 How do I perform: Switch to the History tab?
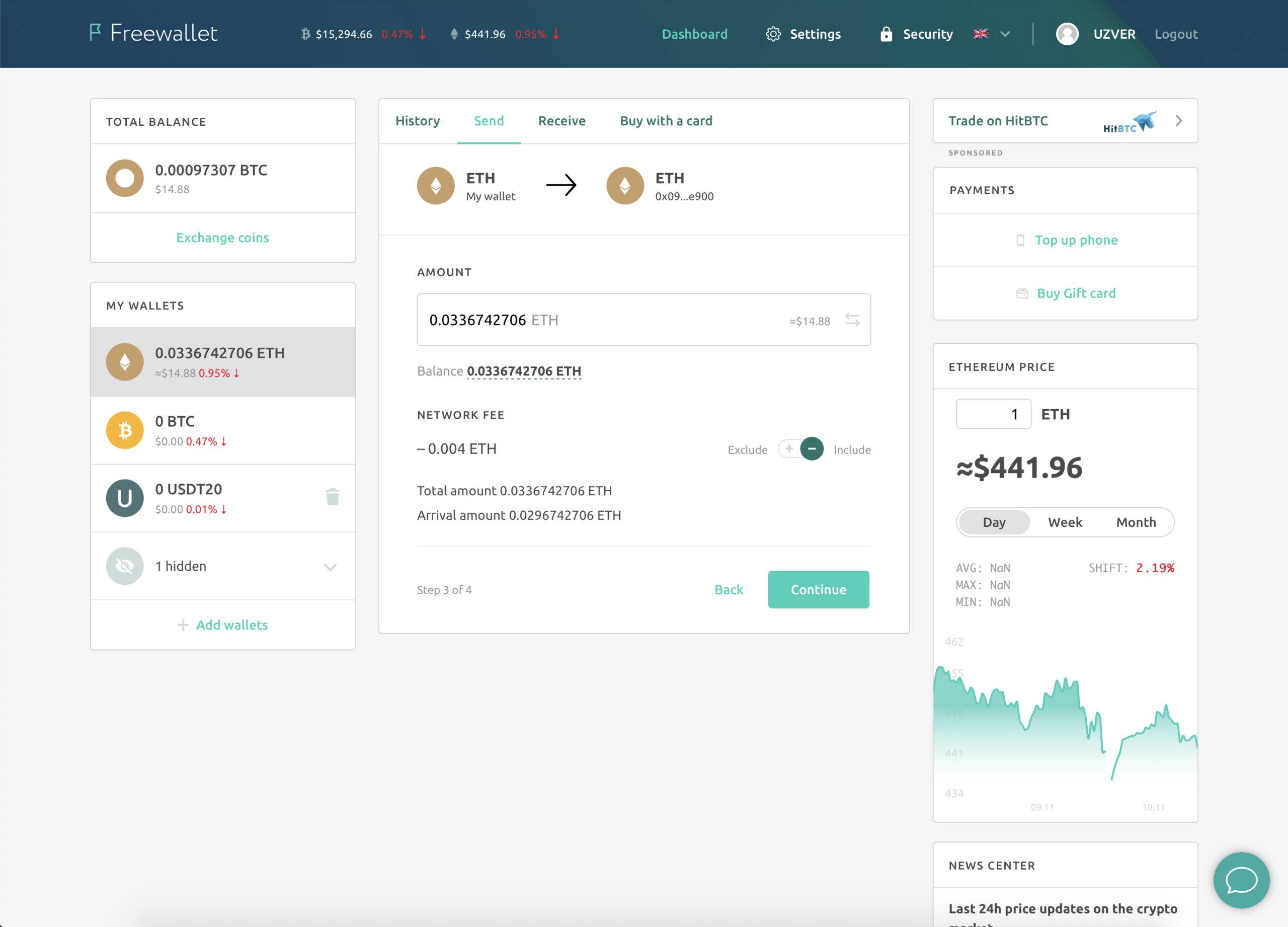coord(418,121)
